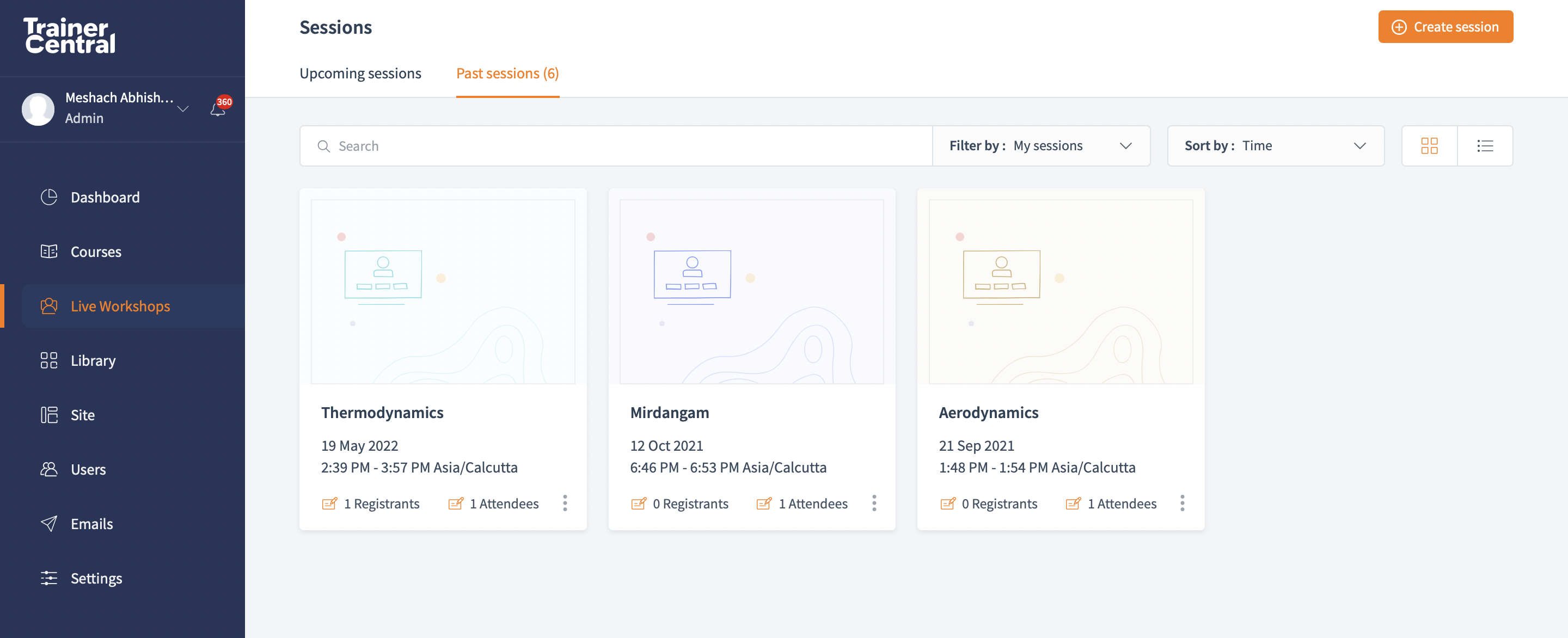Click the Emails paper plane icon
This screenshot has height=638, width=1568.
(x=48, y=524)
